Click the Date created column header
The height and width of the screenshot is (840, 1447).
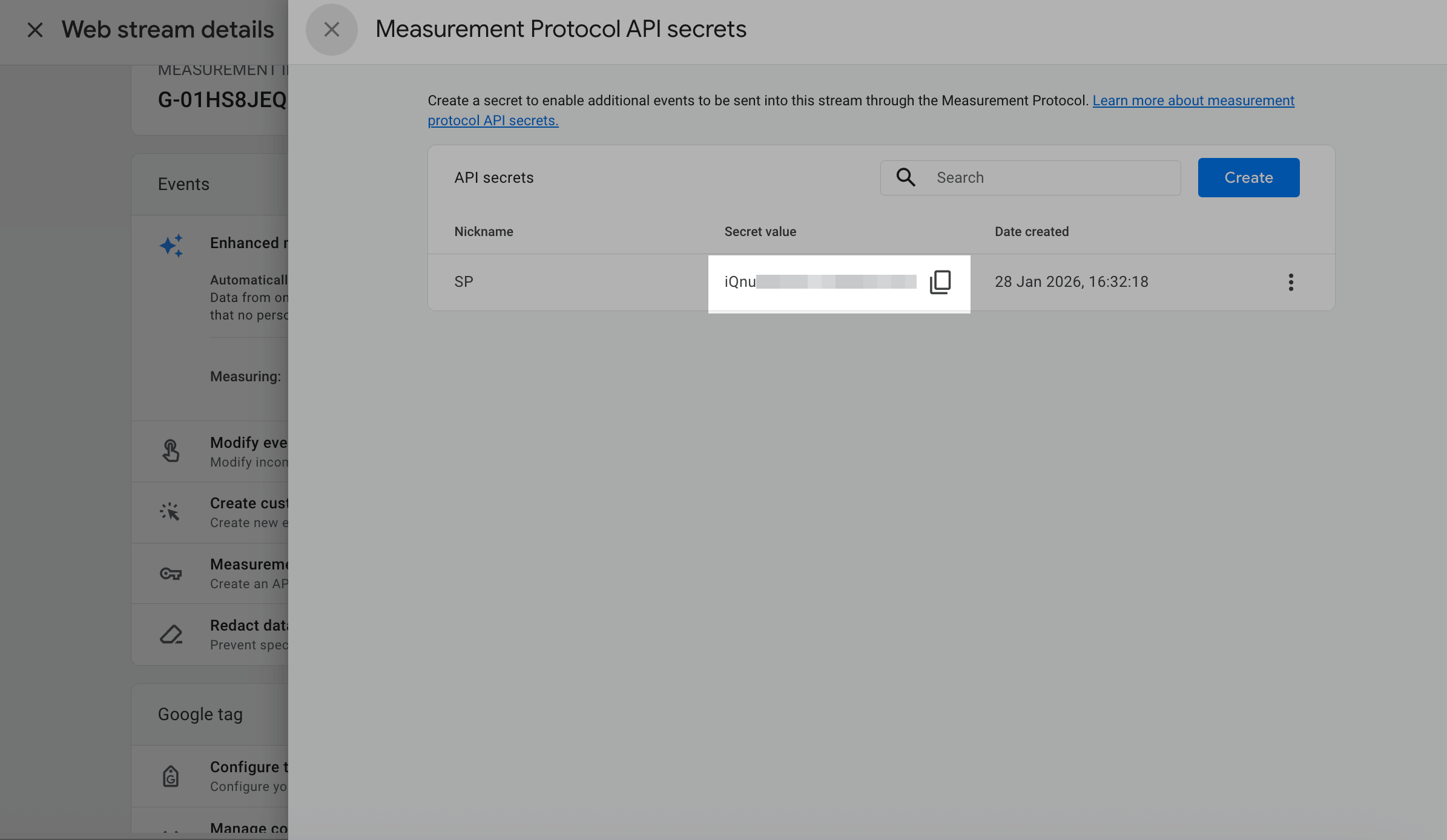tap(1031, 231)
